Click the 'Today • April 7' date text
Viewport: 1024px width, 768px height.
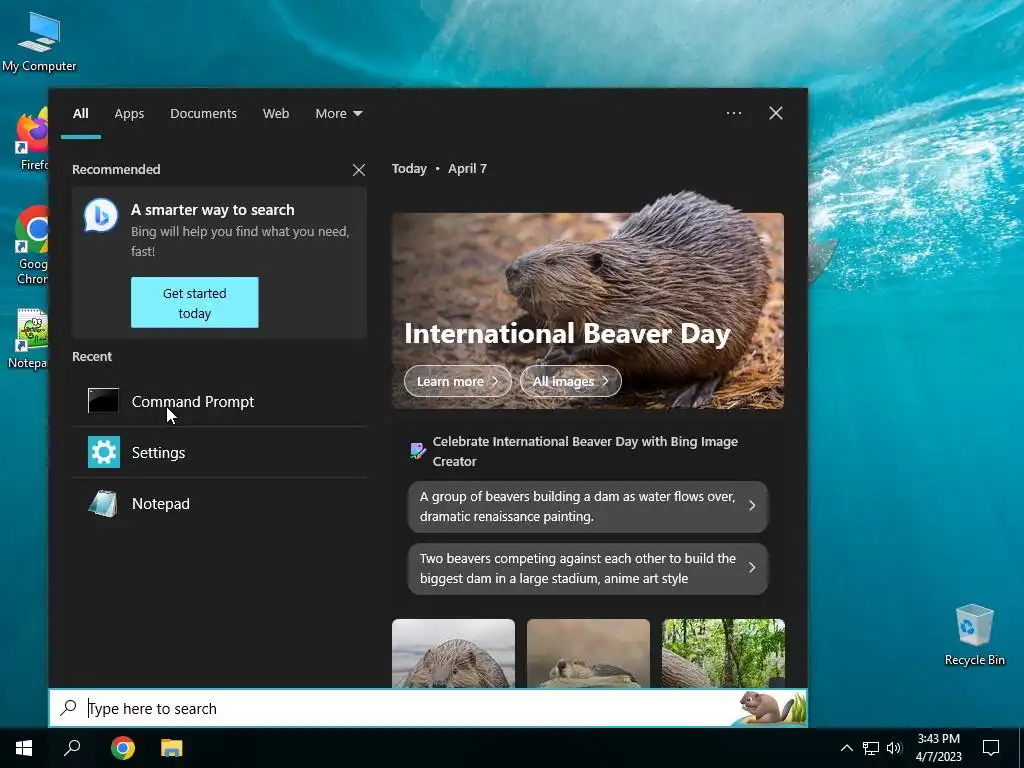(439, 168)
